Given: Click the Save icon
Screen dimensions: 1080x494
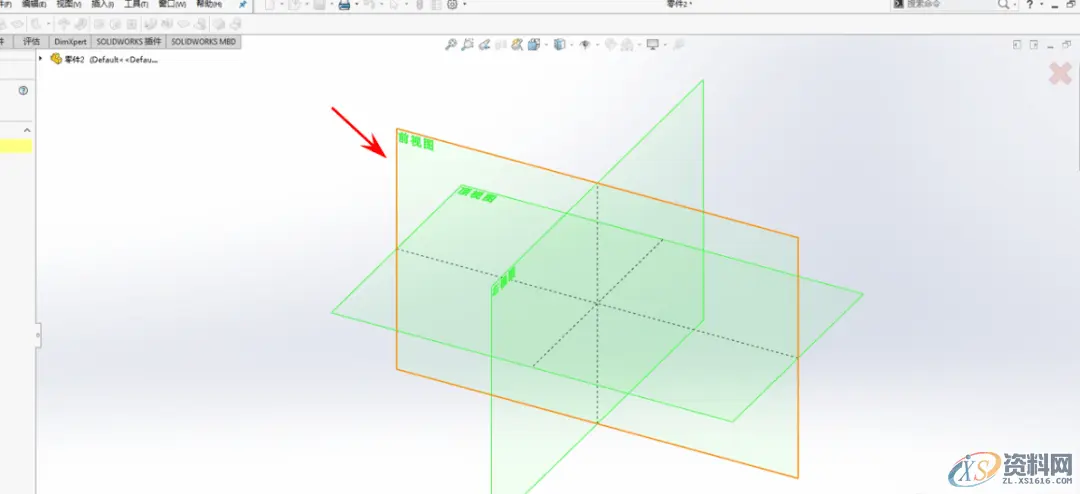Looking at the screenshot, I should [319, 4].
